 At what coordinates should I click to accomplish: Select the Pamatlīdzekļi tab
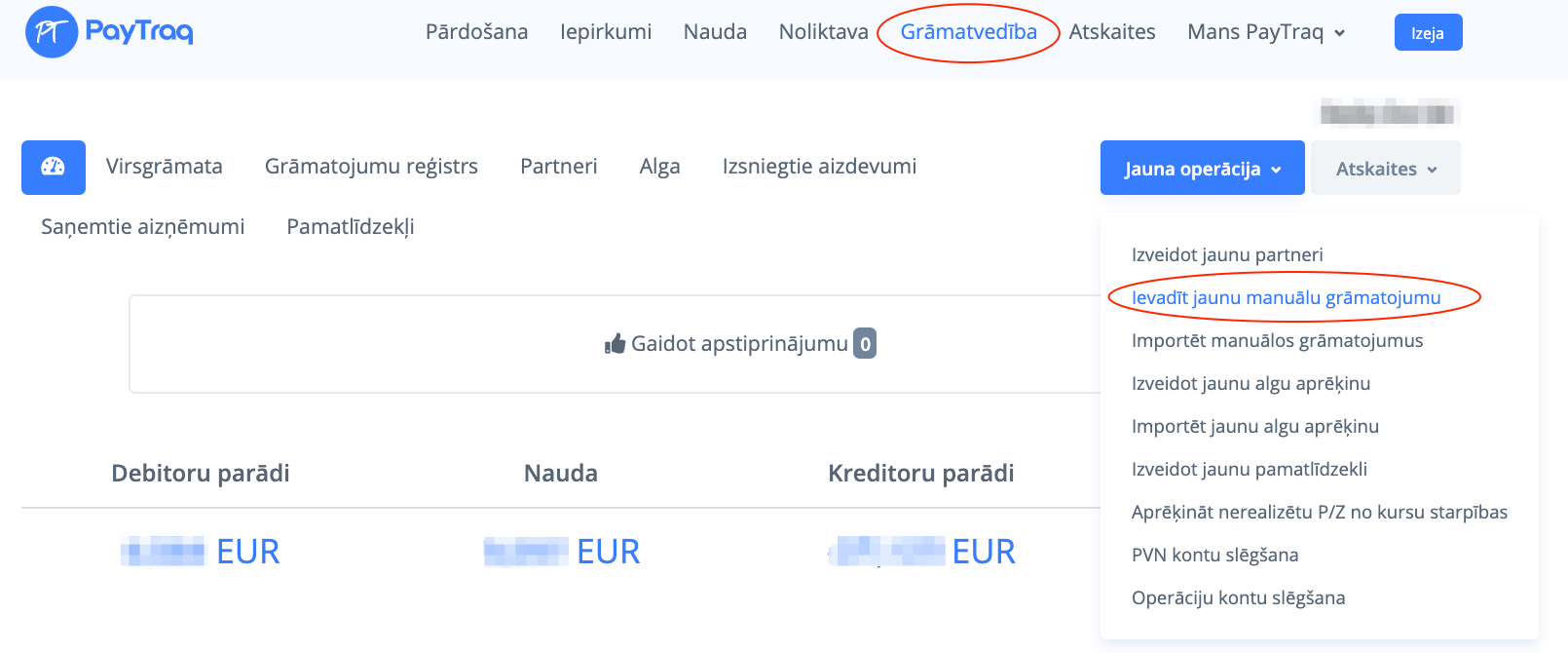tap(351, 227)
